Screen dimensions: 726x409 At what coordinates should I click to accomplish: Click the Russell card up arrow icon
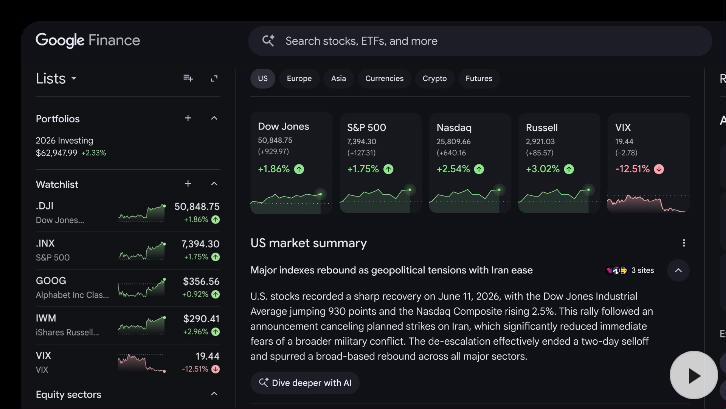[569, 169]
